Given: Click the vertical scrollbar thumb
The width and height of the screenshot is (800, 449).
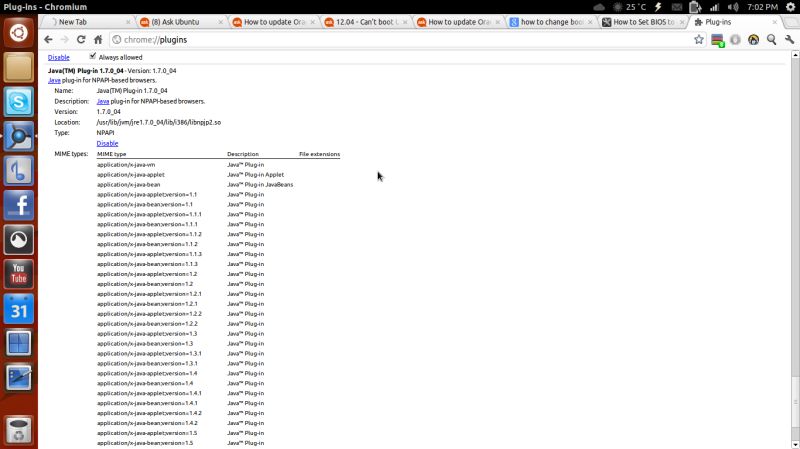Looking at the screenshot, I should pos(795,400).
